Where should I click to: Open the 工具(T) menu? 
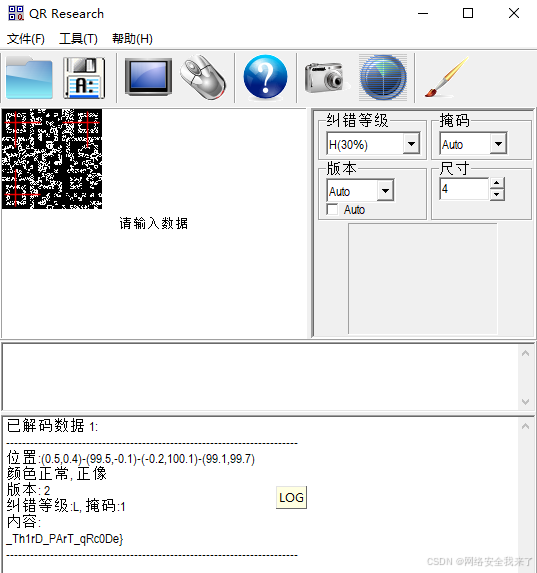(78, 38)
